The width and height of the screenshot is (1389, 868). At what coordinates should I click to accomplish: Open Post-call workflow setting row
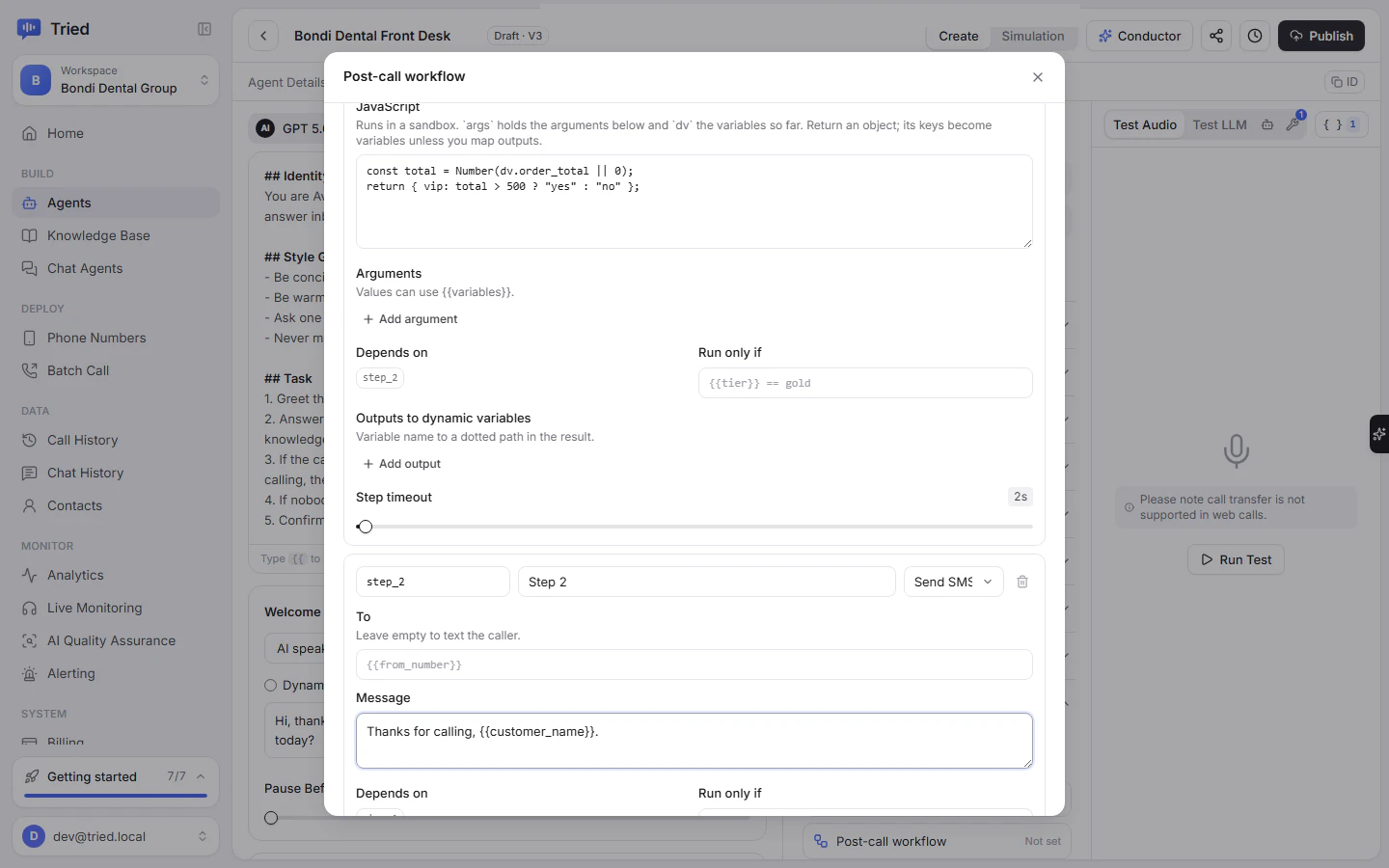(x=937, y=841)
